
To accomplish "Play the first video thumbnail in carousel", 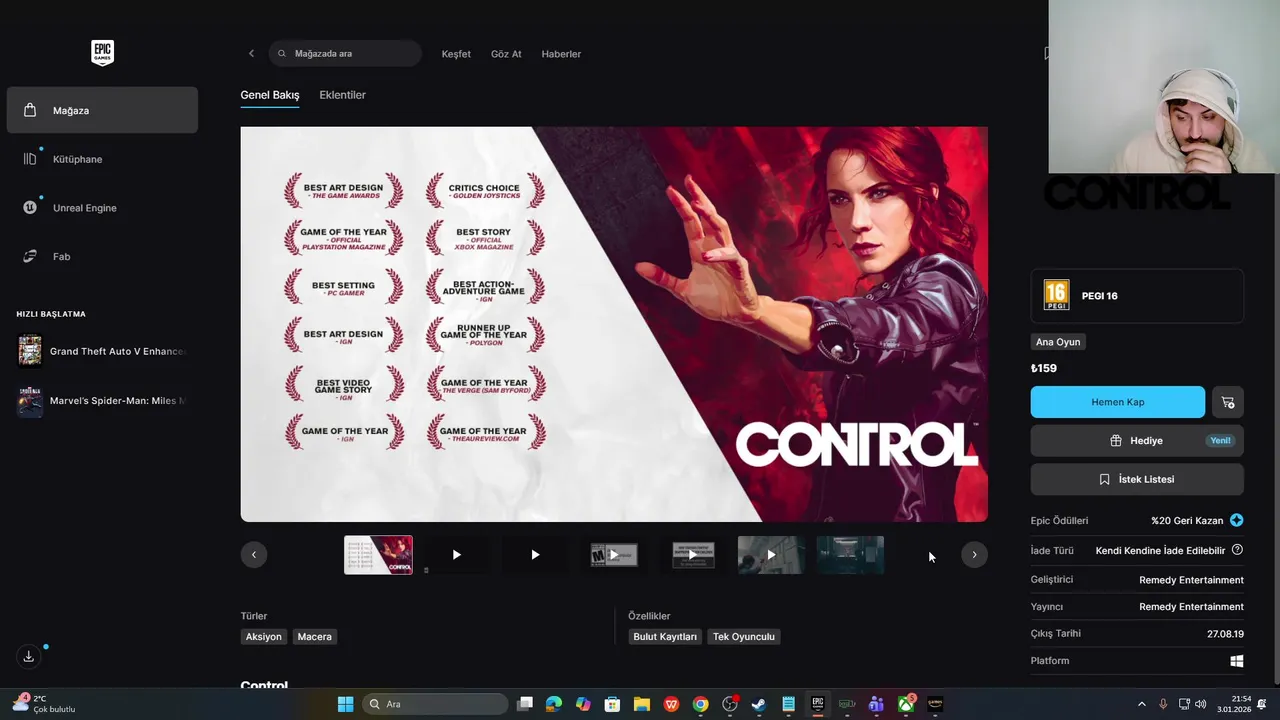I will point(456,554).
